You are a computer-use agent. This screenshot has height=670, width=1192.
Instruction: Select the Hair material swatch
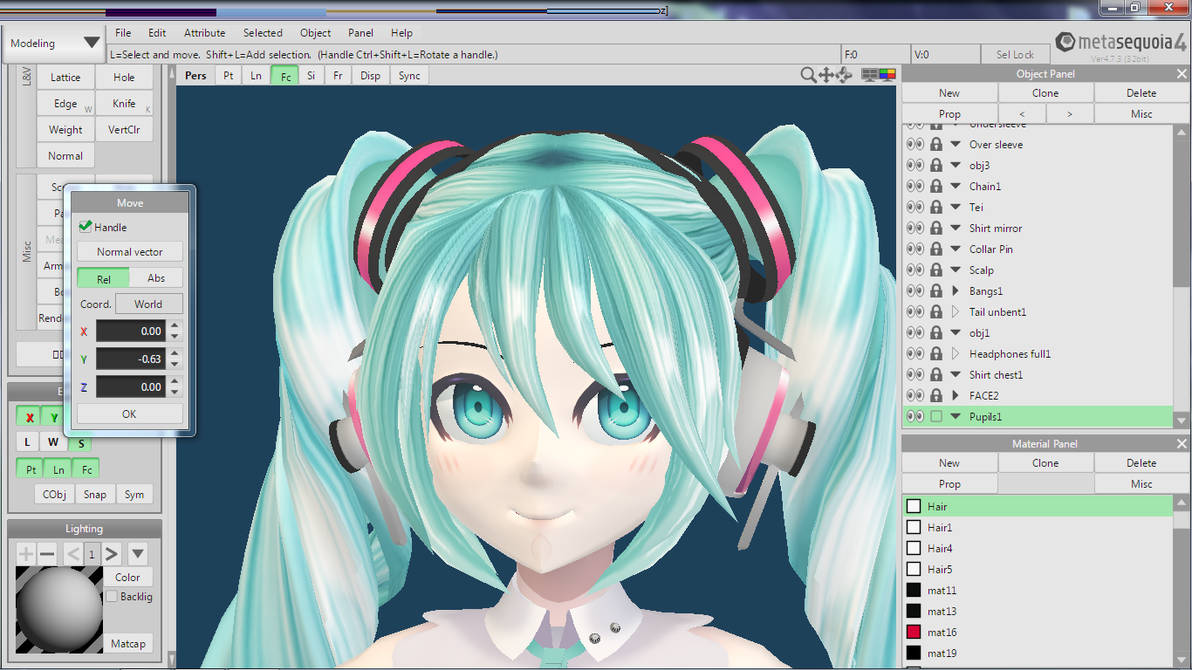click(x=914, y=506)
